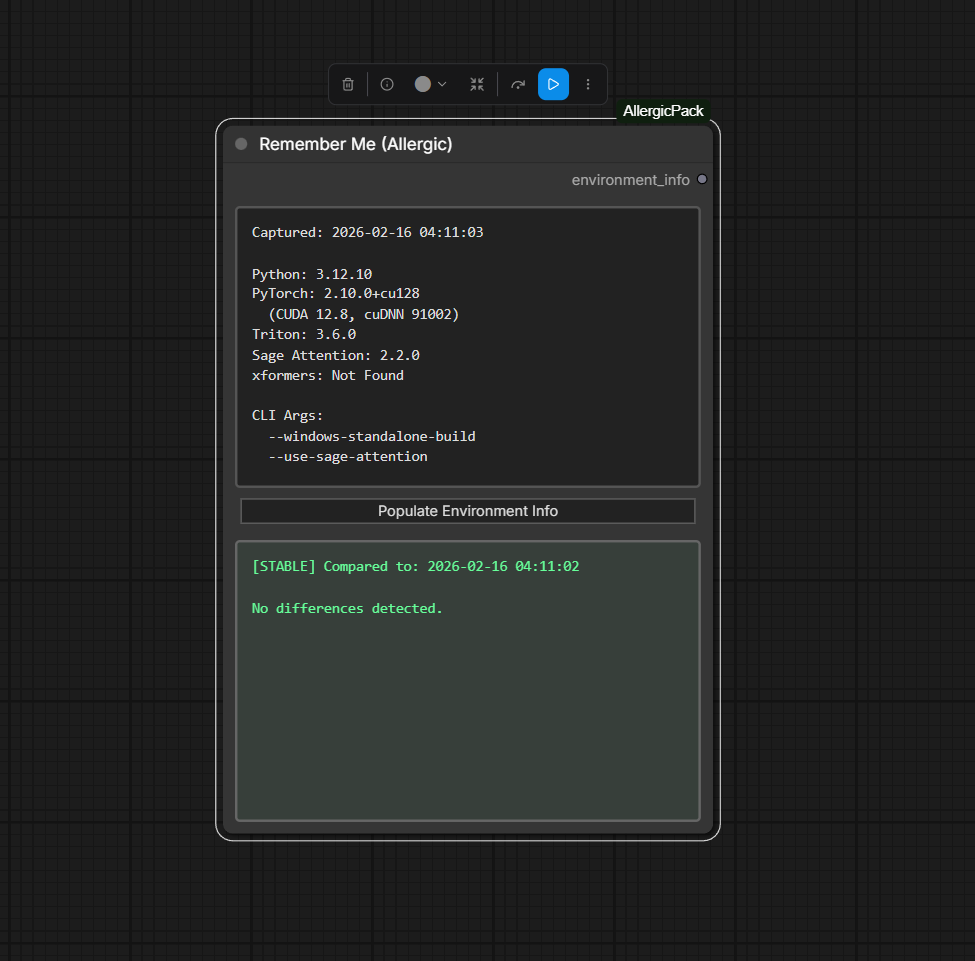The height and width of the screenshot is (961, 975).
Task: Click the --windows-standalone-build argument
Action: click(372, 436)
